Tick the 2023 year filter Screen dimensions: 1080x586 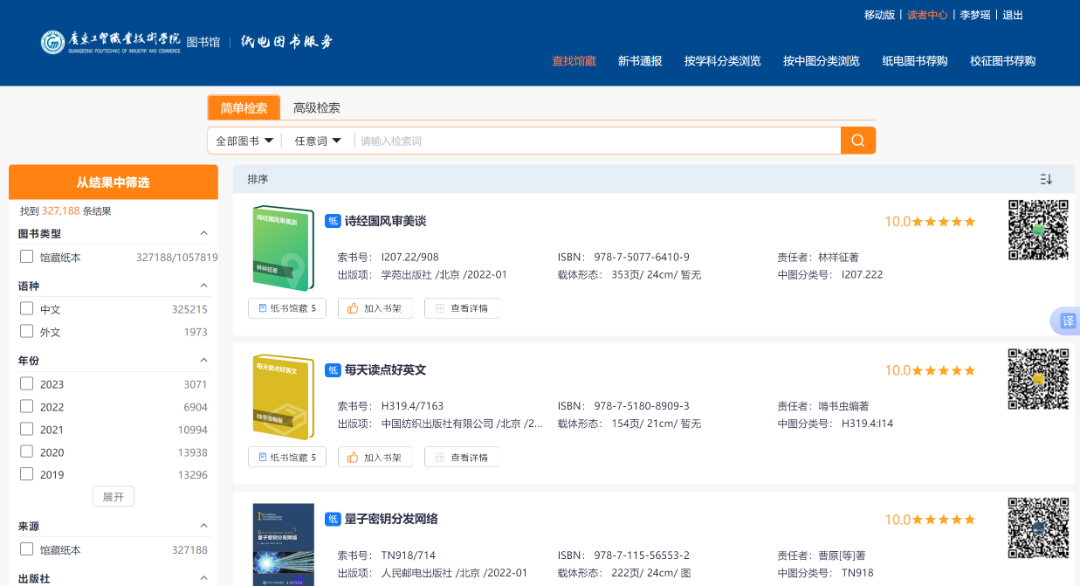tap(26, 384)
